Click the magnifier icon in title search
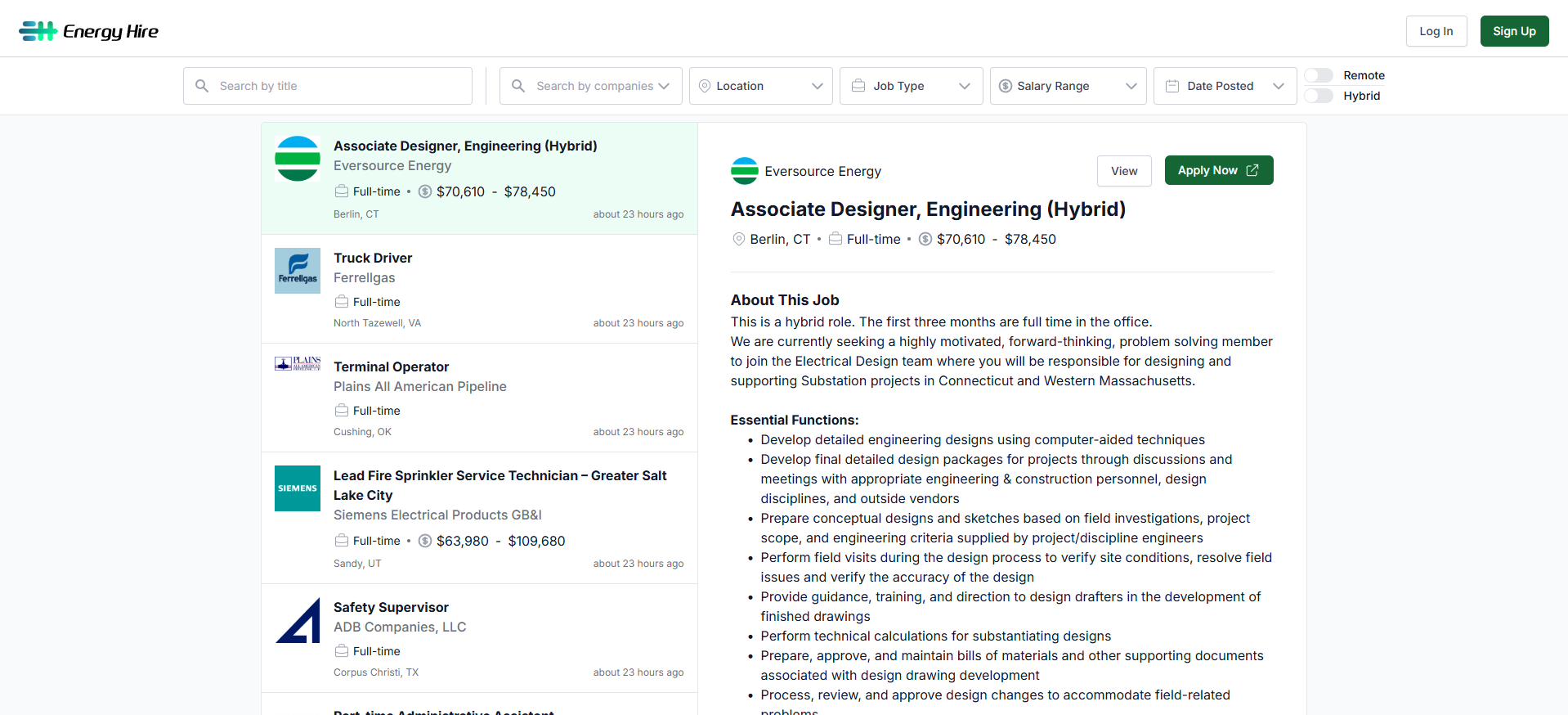The image size is (1568, 715). click(202, 86)
